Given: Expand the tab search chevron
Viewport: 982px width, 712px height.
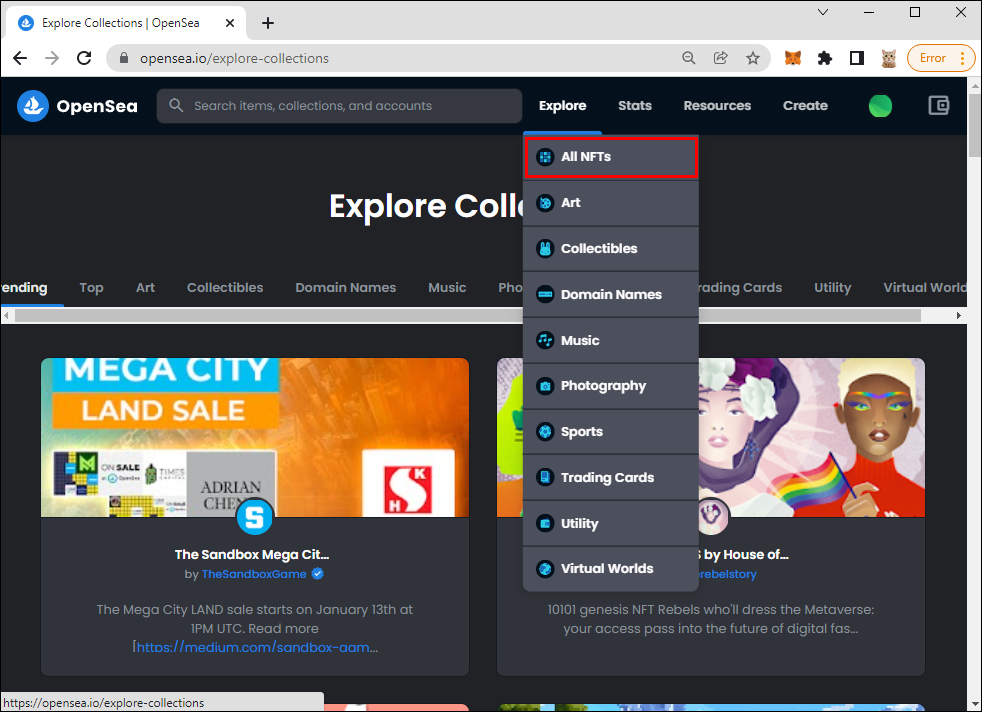Looking at the screenshot, I should tap(823, 12).
